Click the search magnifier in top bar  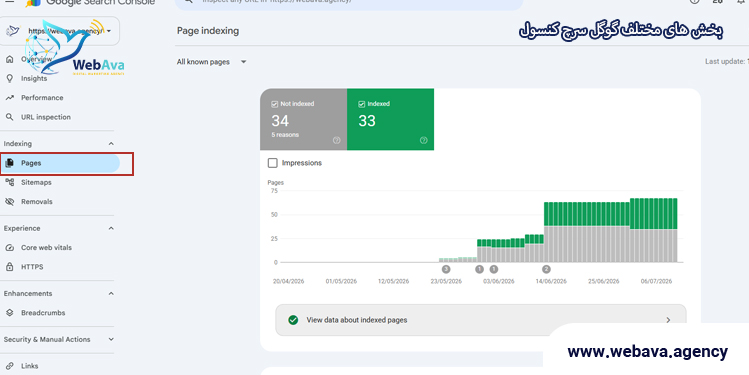(188, 1)
